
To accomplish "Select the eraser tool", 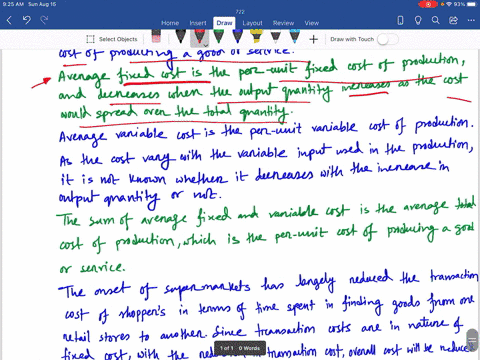I will [x=156, y=37].
